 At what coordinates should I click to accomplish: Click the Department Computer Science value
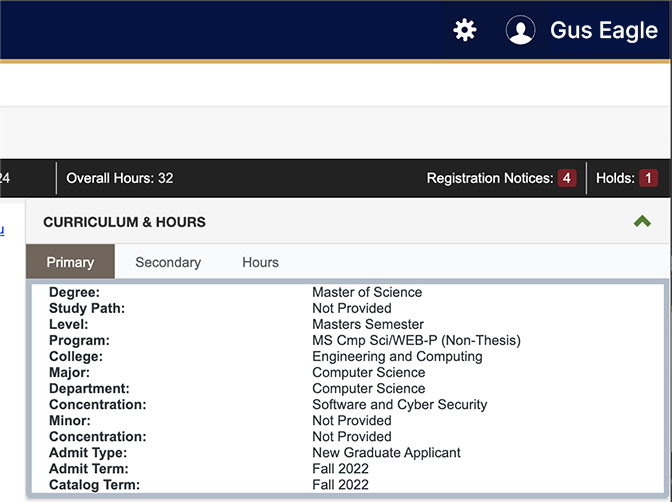click(369, 388)
